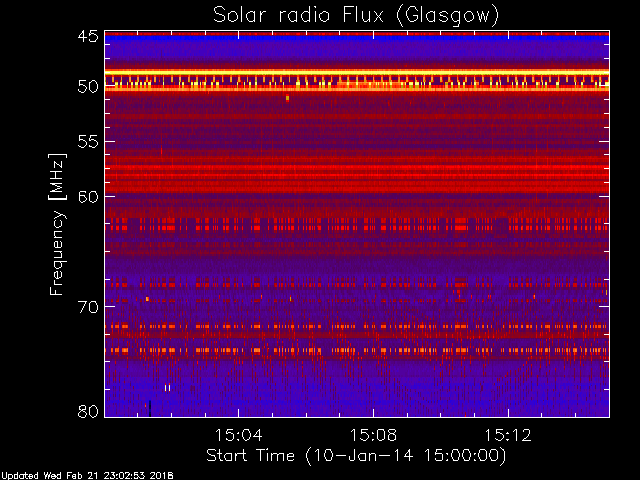The height and width of the screenshot is (480, 640).
Task: Click the 'Updated Wed Feb 21 23:02:53 2018' timestamp
Action: point(87,476)
